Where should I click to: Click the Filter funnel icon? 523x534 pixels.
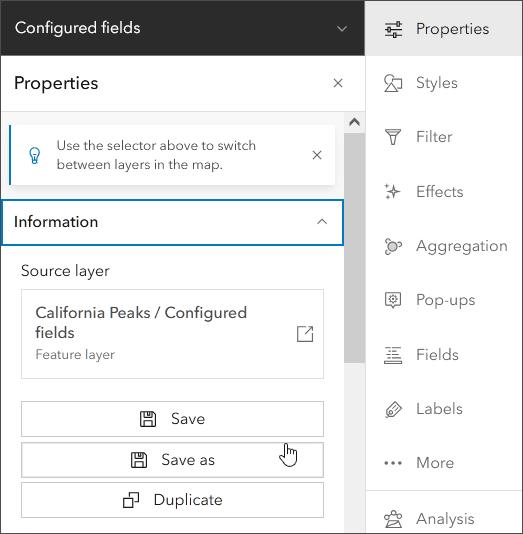(x=393, y=137)
